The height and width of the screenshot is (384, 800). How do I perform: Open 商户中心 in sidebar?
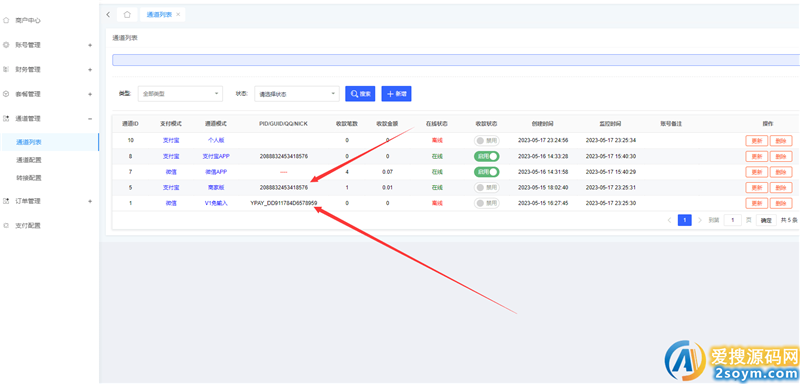pyautogui.click(x=28, y=20)
